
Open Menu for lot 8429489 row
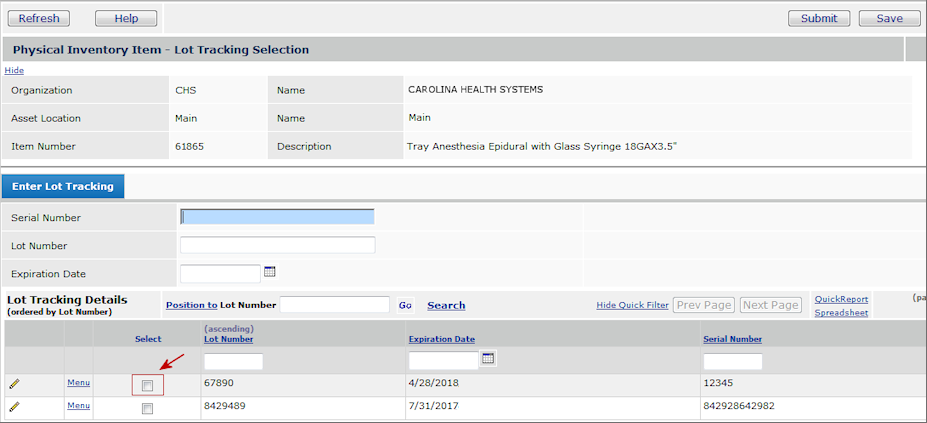(78, 405)
